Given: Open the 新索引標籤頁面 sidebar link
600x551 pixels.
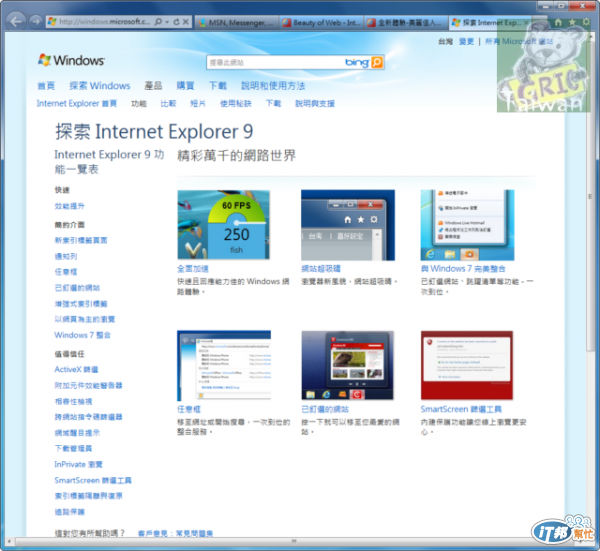Looking at the screenshot, I should point(81,240).
